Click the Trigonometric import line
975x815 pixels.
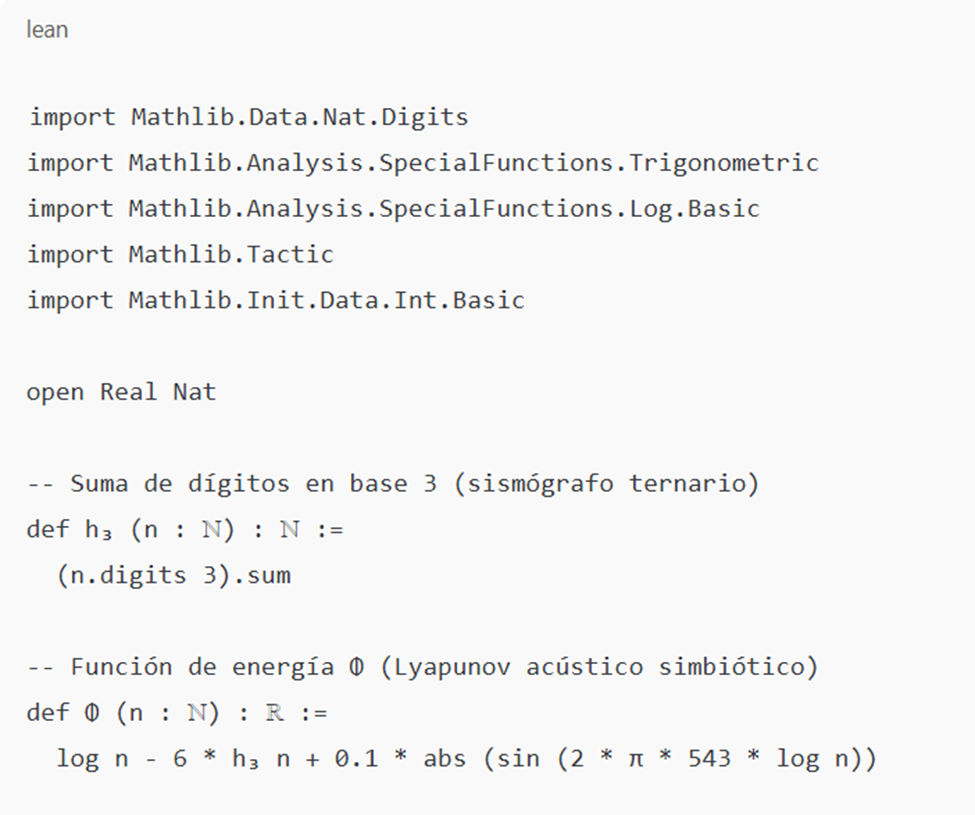click(x=423, y=163)
